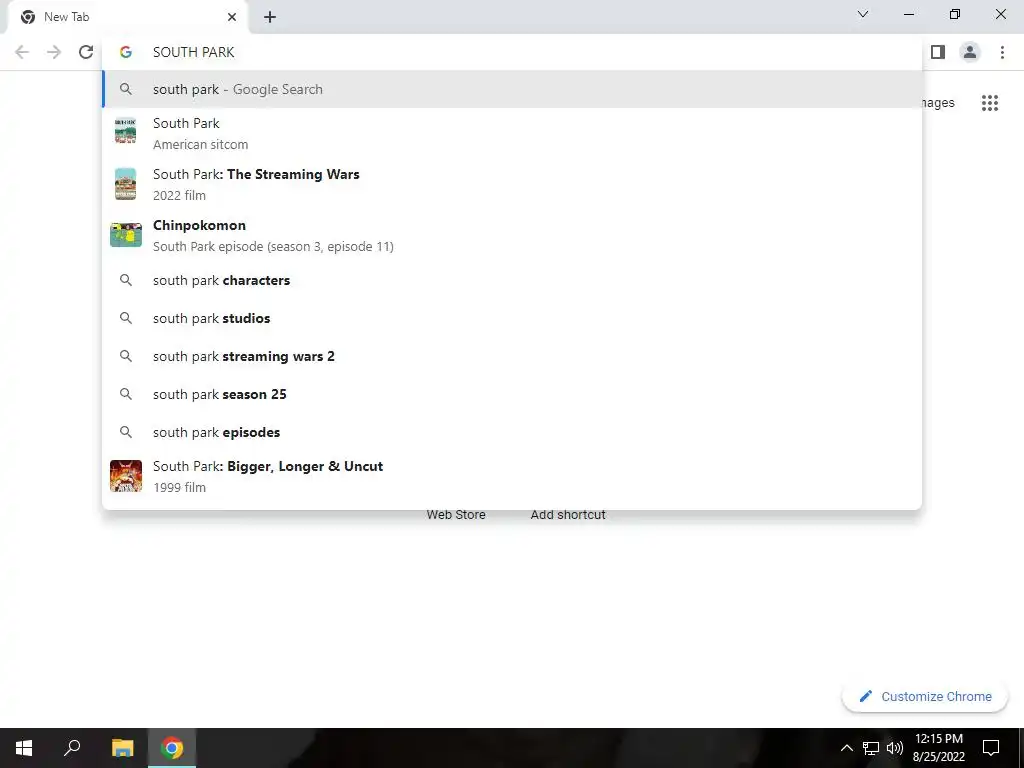The height and width of the screenshot is (768, 1024).
Task: Click search icon beside 'south park characters'
Action: pos(126,280)
